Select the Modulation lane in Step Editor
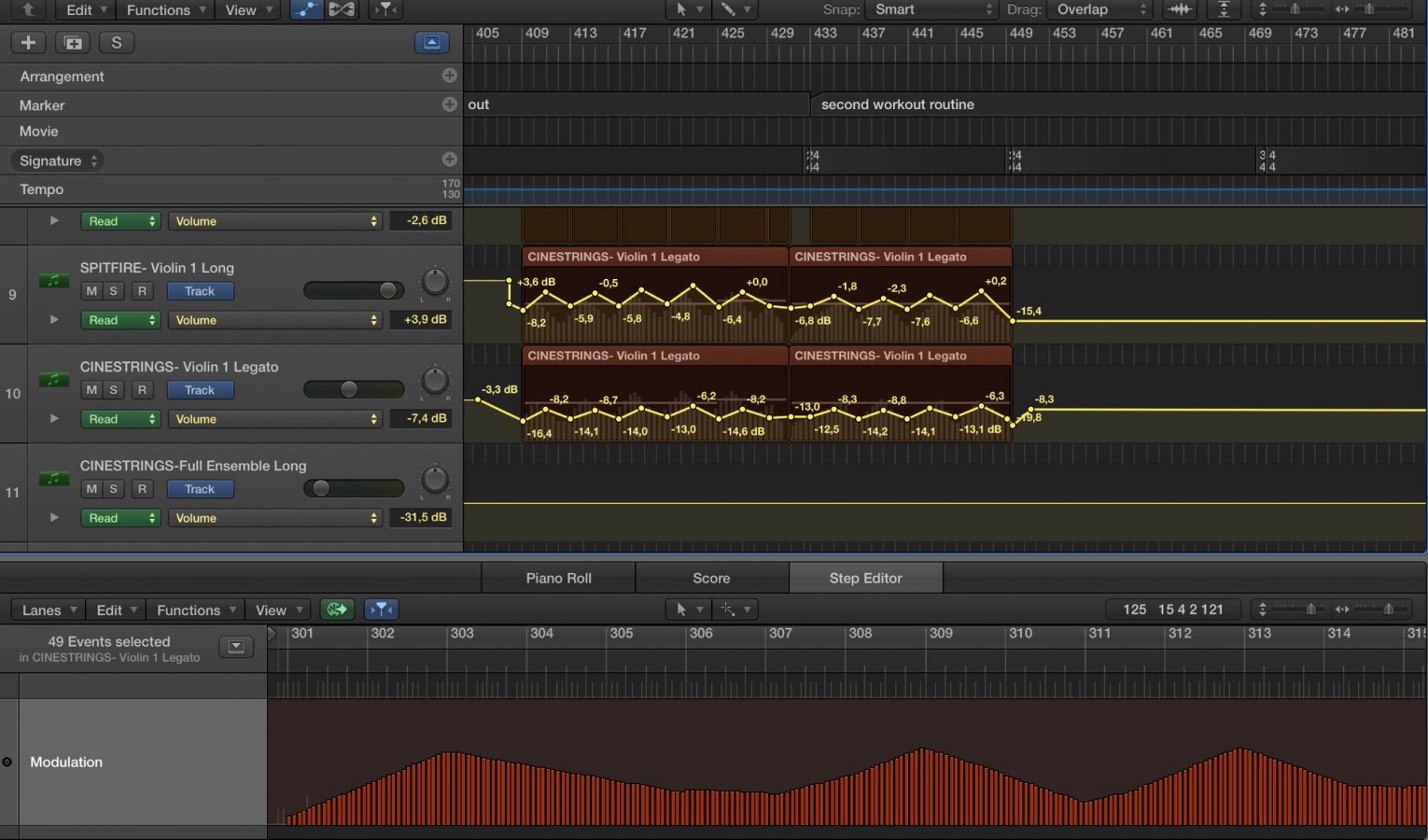The height and width of the screenshot is (840, 1428). tap(65, 762)
